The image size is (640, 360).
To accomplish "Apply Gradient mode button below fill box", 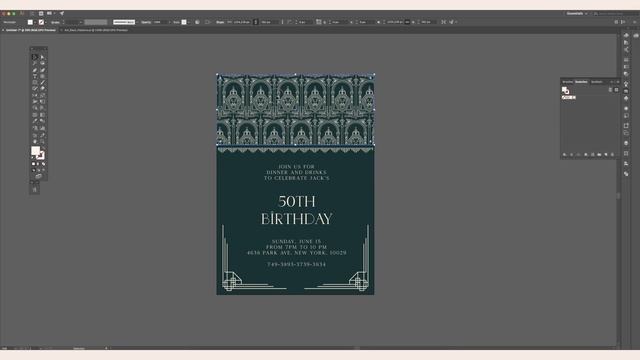I will (x=38, y=164).
